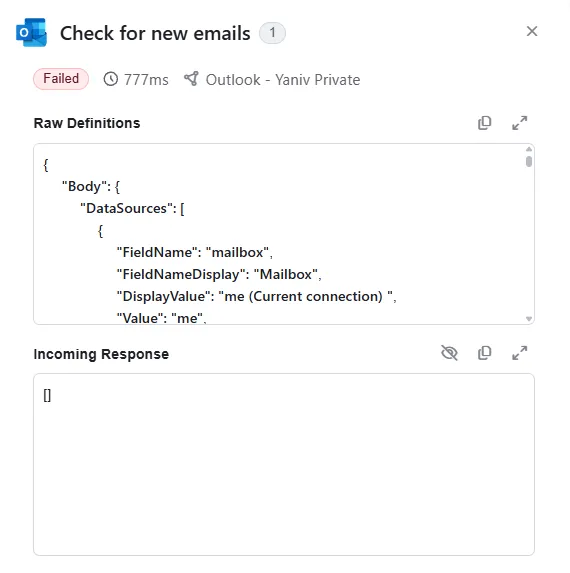Click the Raw Definitions scrollbar thumb

(529, 161)
